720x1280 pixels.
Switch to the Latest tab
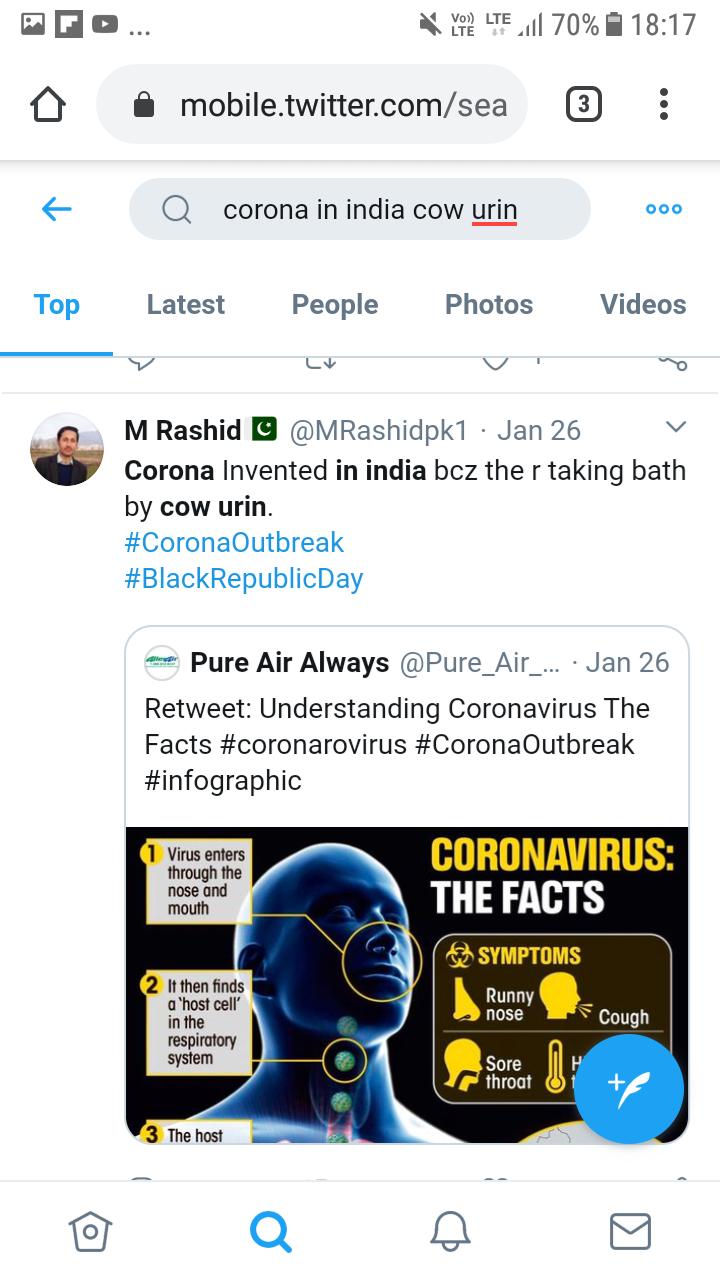pyautogui.click(x=186, y=305)
